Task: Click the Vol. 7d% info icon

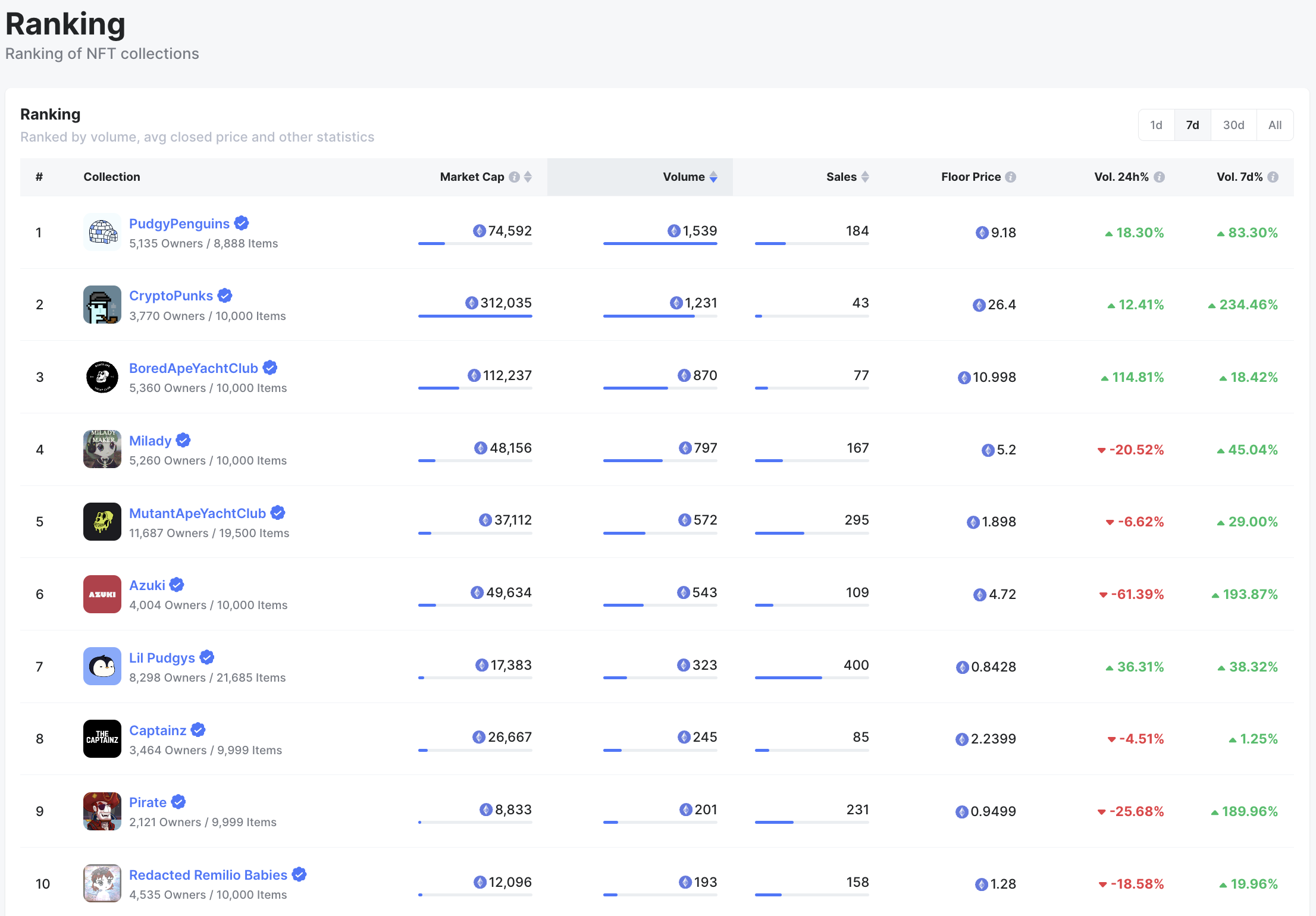Action: coord(1273,177)
